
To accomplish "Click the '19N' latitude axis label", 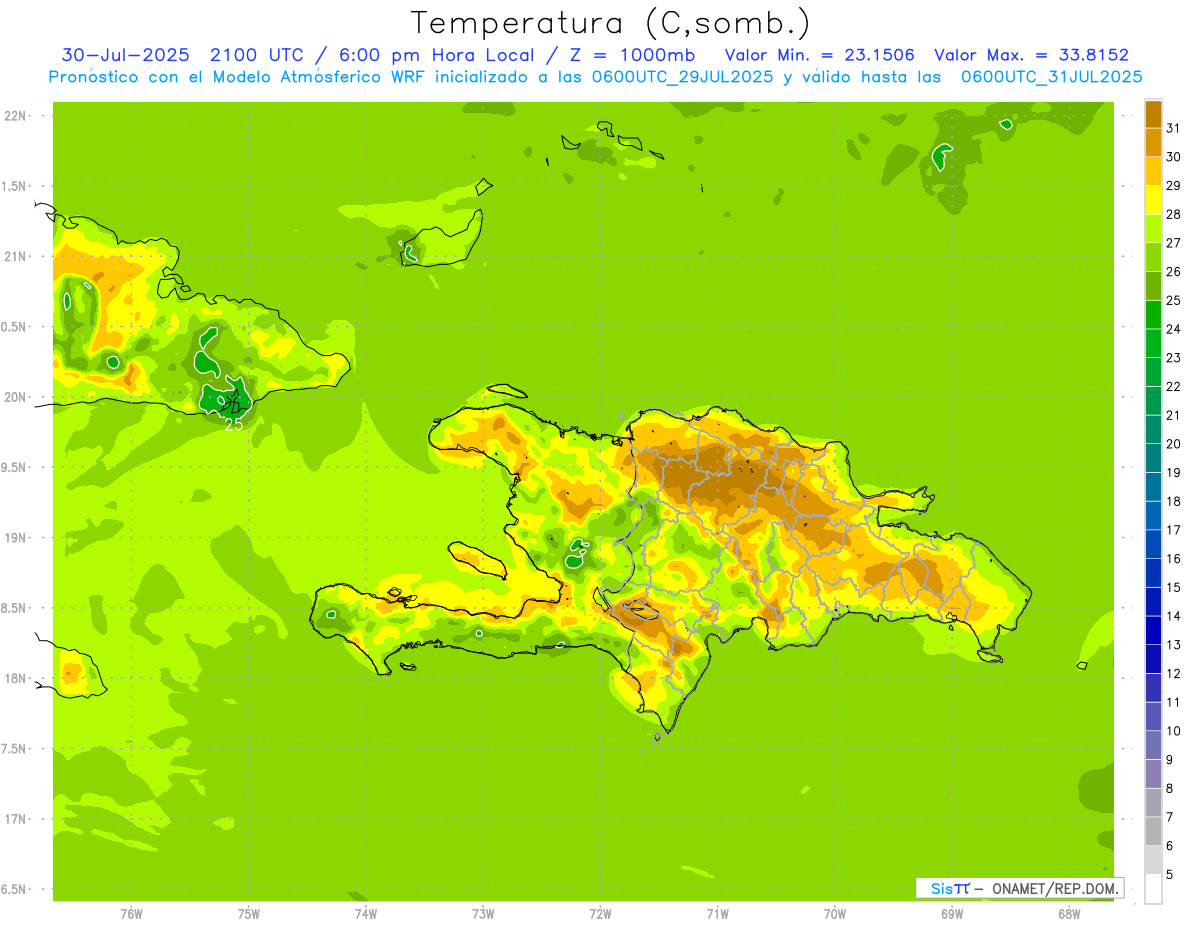I will click(x=15, y=538).
